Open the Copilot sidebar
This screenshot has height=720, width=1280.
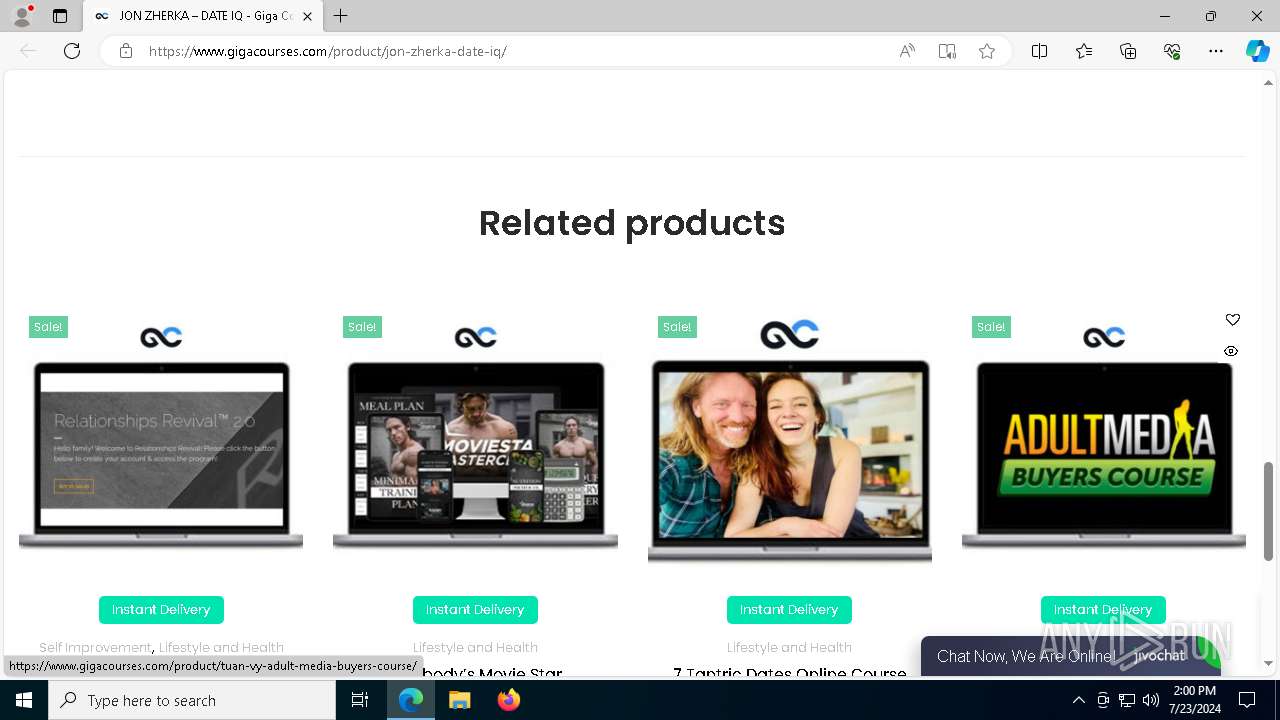click(1257, 51)
